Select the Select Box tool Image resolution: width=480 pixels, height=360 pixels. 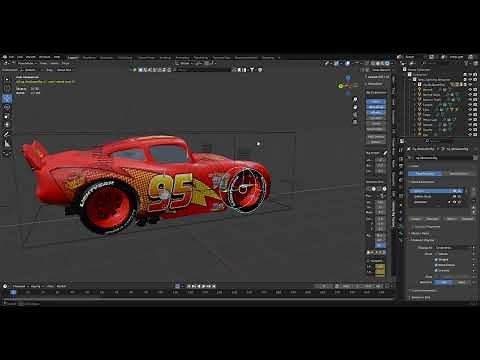[7, 79]
